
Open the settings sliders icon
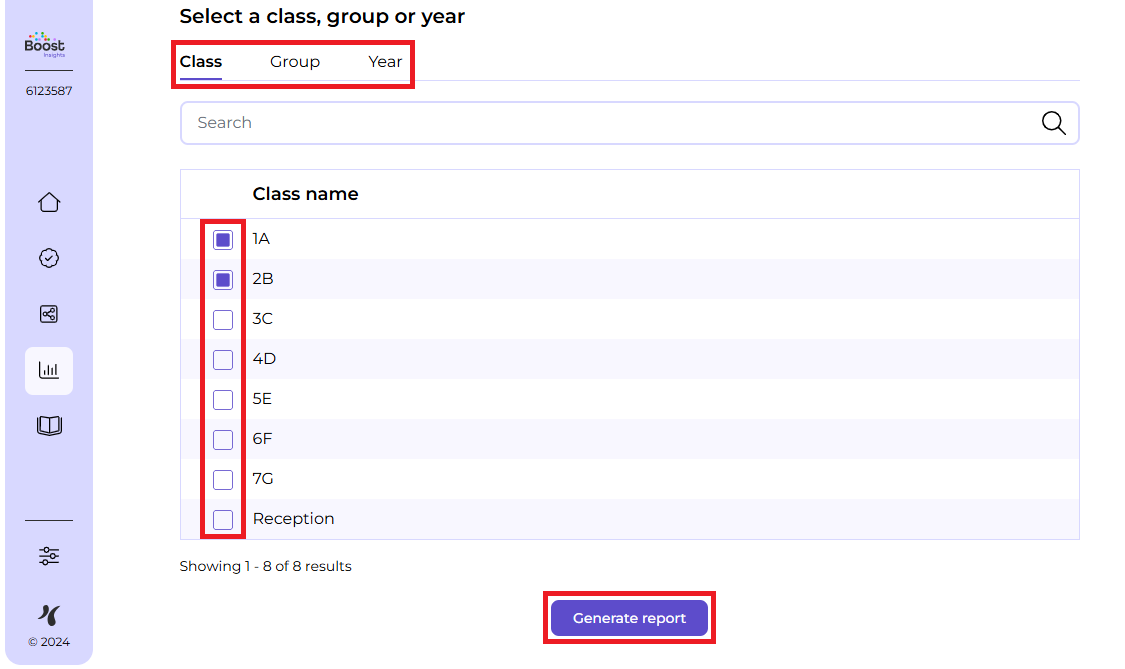49,556
